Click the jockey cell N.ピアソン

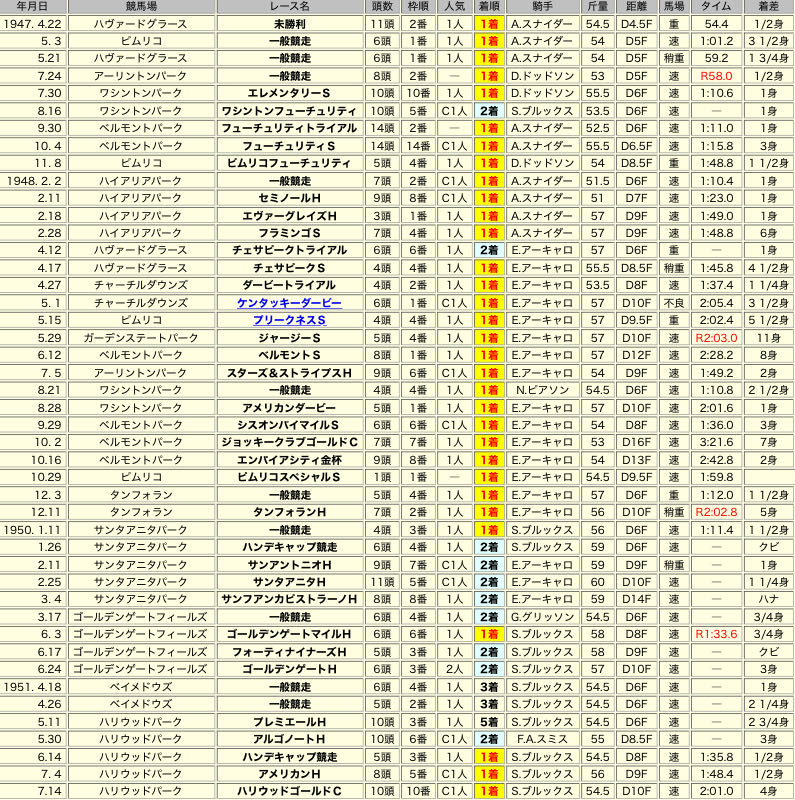click(542, 390)
